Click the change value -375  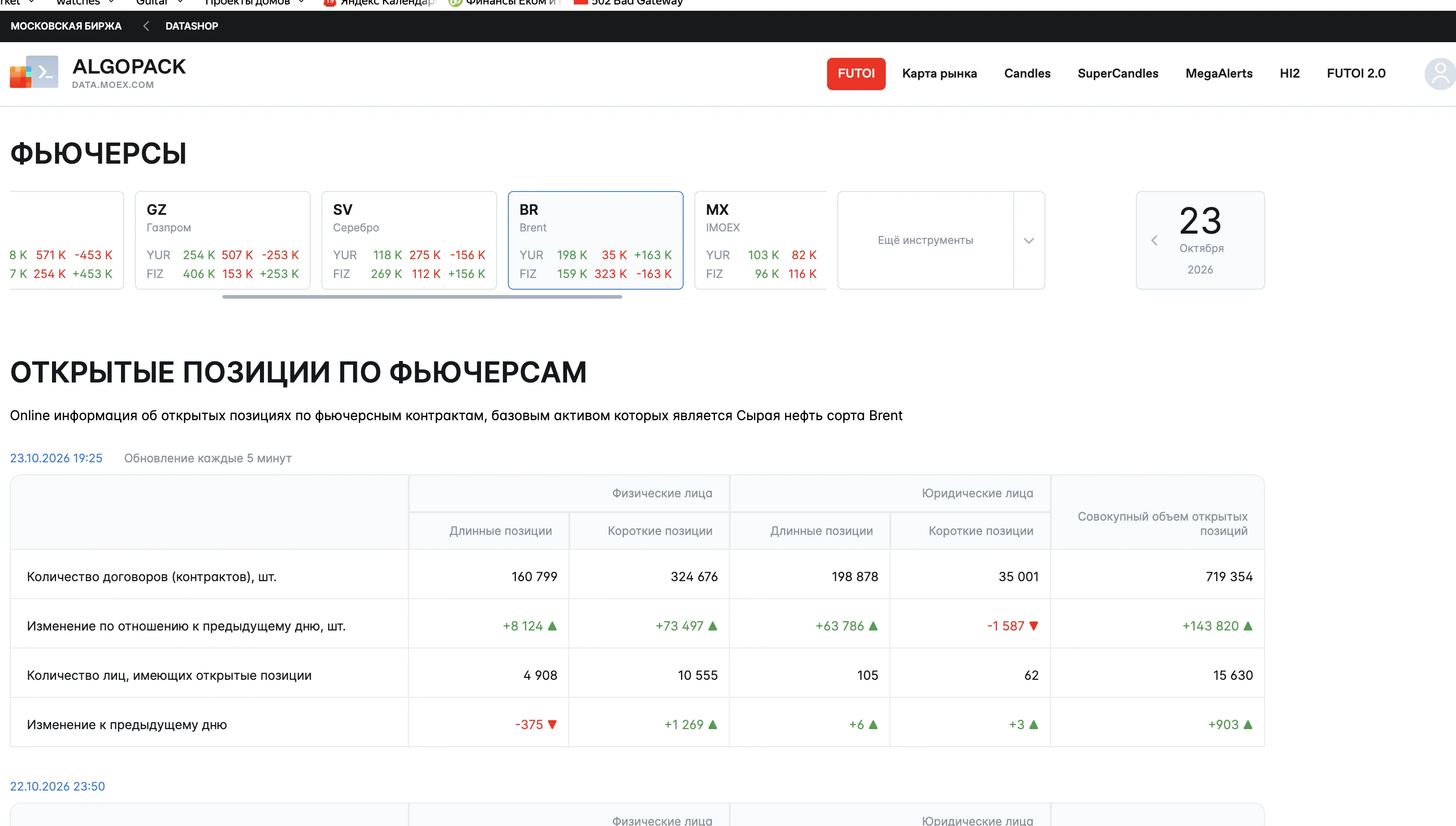(x=529, y=725)
